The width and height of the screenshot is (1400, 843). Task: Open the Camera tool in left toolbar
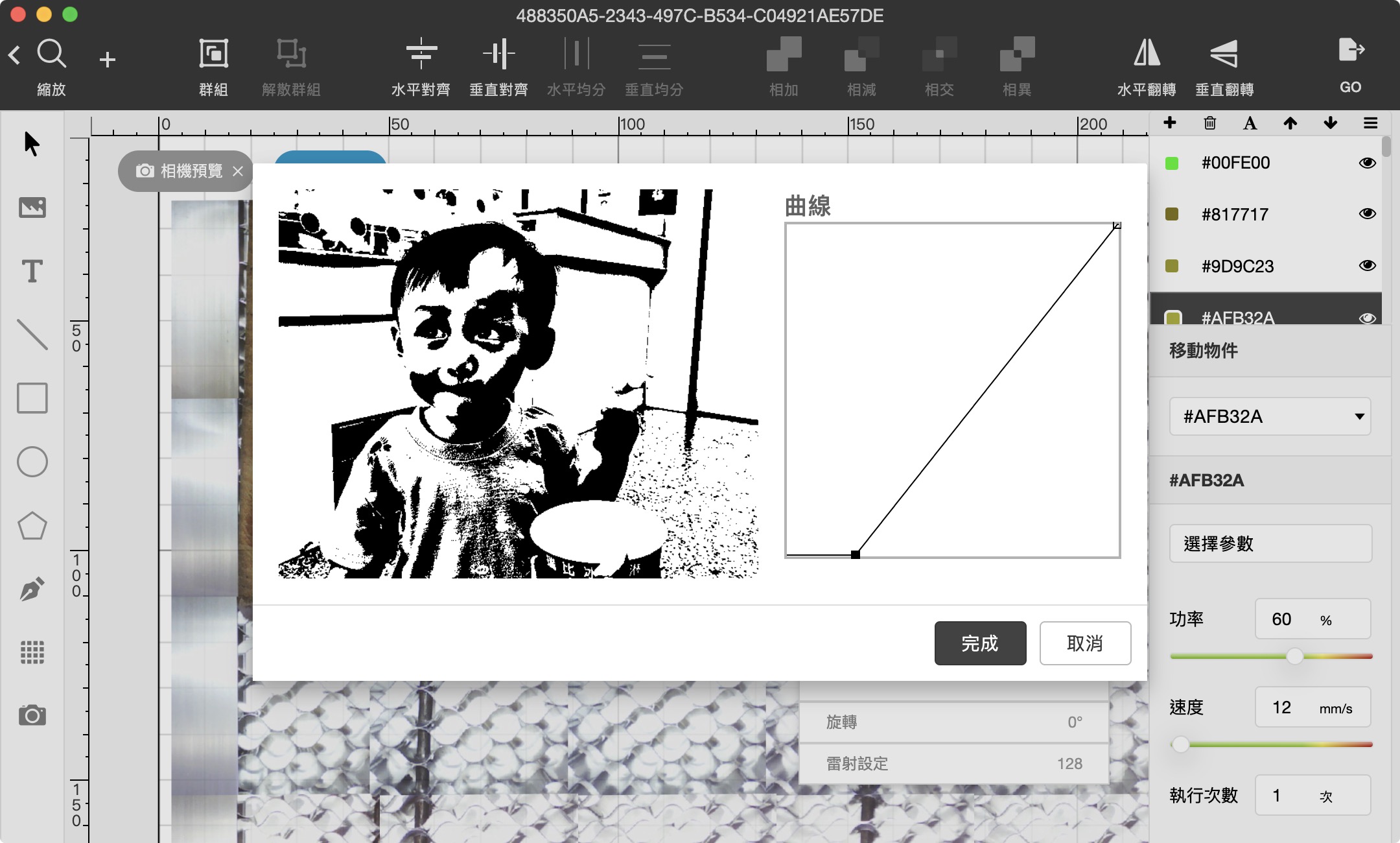click(x=32, y=716)
